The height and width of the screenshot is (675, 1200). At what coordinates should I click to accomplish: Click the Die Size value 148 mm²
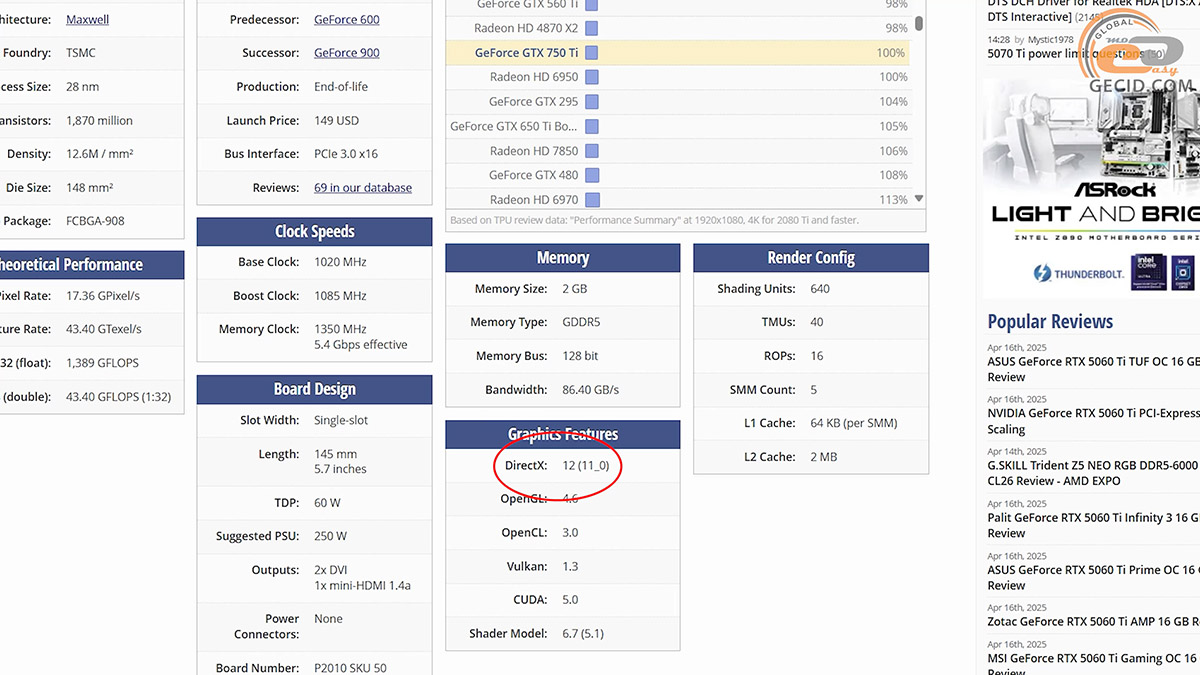pyautogui.click(x=90, y=187)
